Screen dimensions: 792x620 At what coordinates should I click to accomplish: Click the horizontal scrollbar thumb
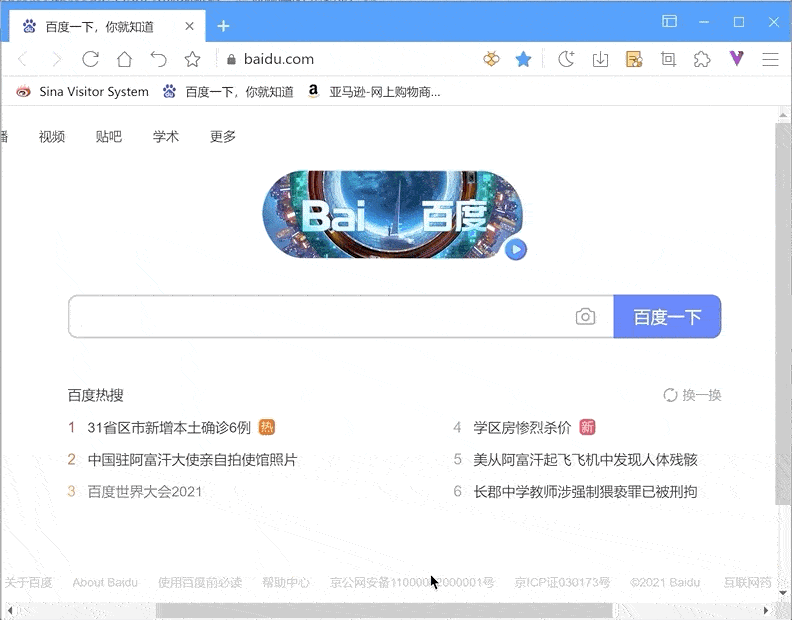(384, 610)
